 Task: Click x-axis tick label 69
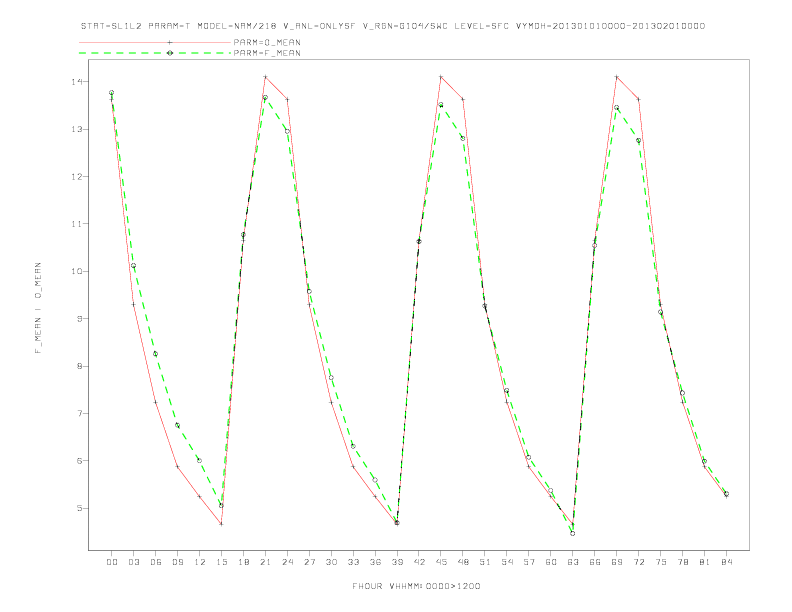click(x=617, y=562)
